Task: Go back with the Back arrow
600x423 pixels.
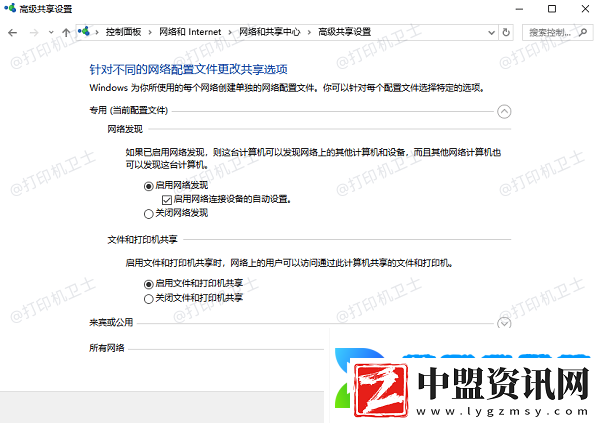Action: tap(13, 33)
